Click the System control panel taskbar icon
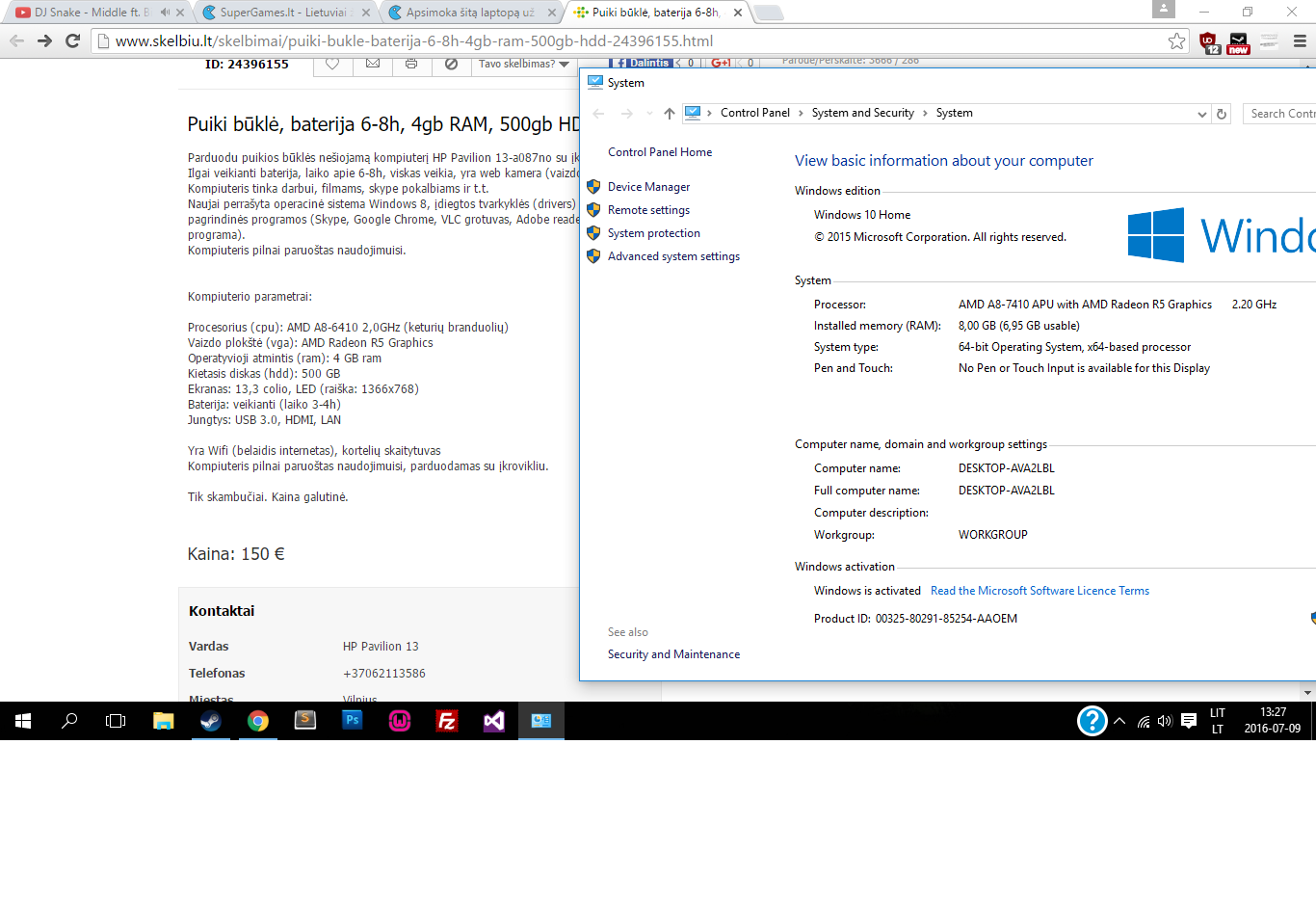 541,721
